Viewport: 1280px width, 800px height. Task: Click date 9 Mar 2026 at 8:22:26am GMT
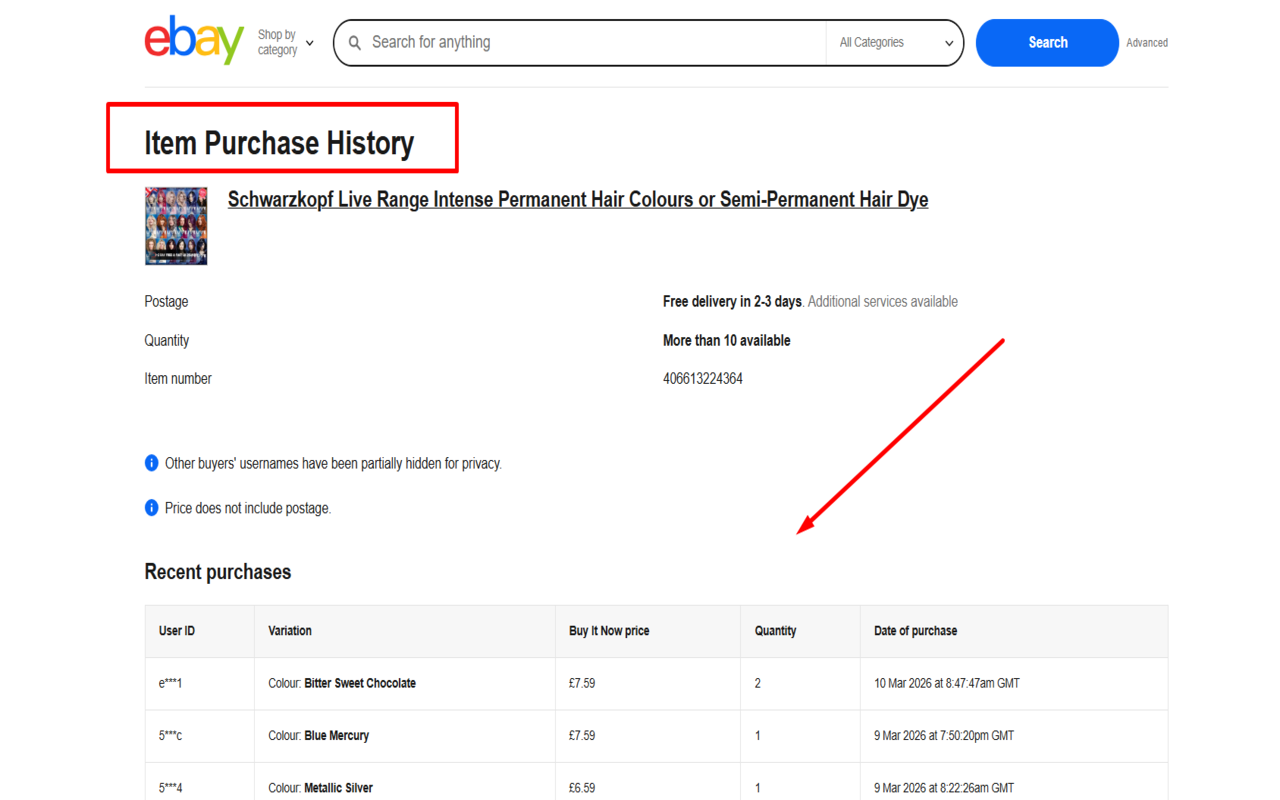(x=944, y=788)
